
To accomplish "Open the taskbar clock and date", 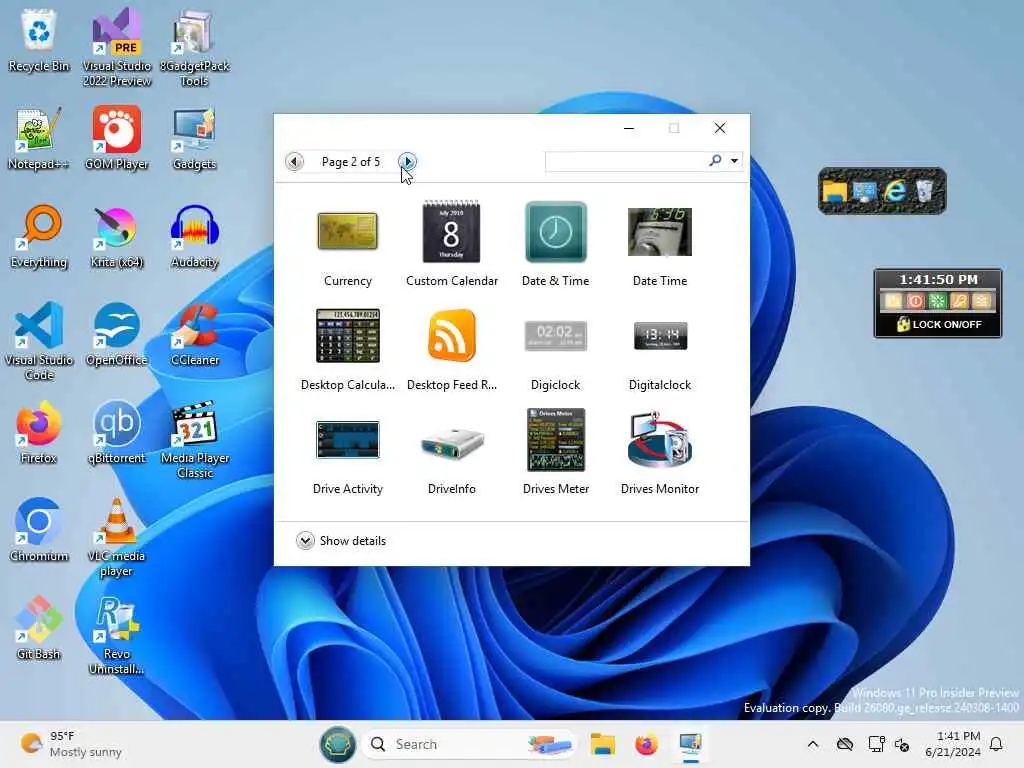I will click(952, 744).
